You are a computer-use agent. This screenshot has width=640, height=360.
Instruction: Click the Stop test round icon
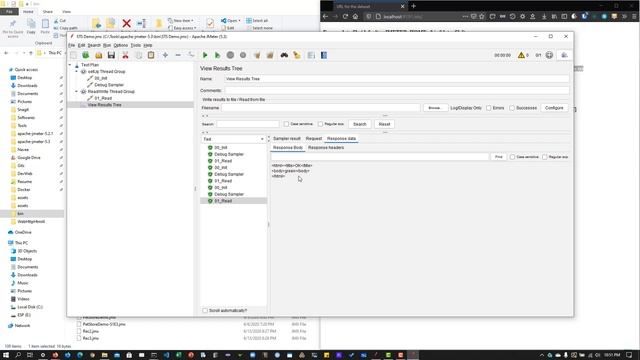pyautogui.click(x=230, y=55)
